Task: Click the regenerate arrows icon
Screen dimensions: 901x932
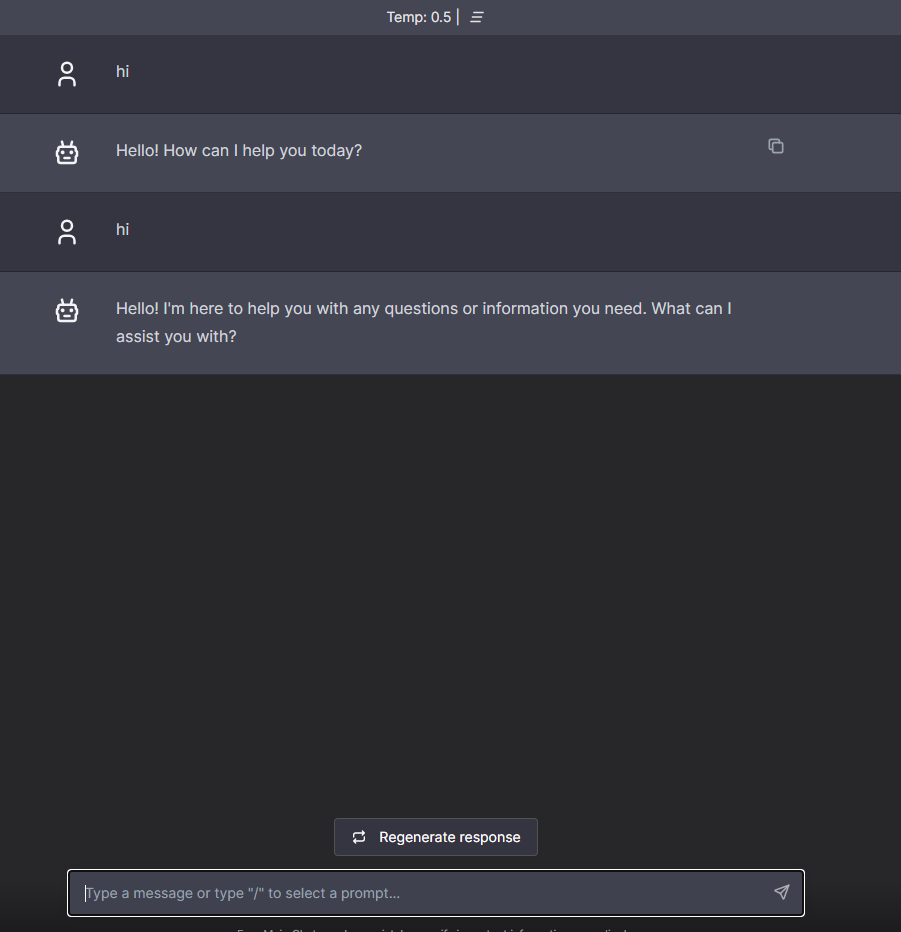Action: tap(359, 837)
